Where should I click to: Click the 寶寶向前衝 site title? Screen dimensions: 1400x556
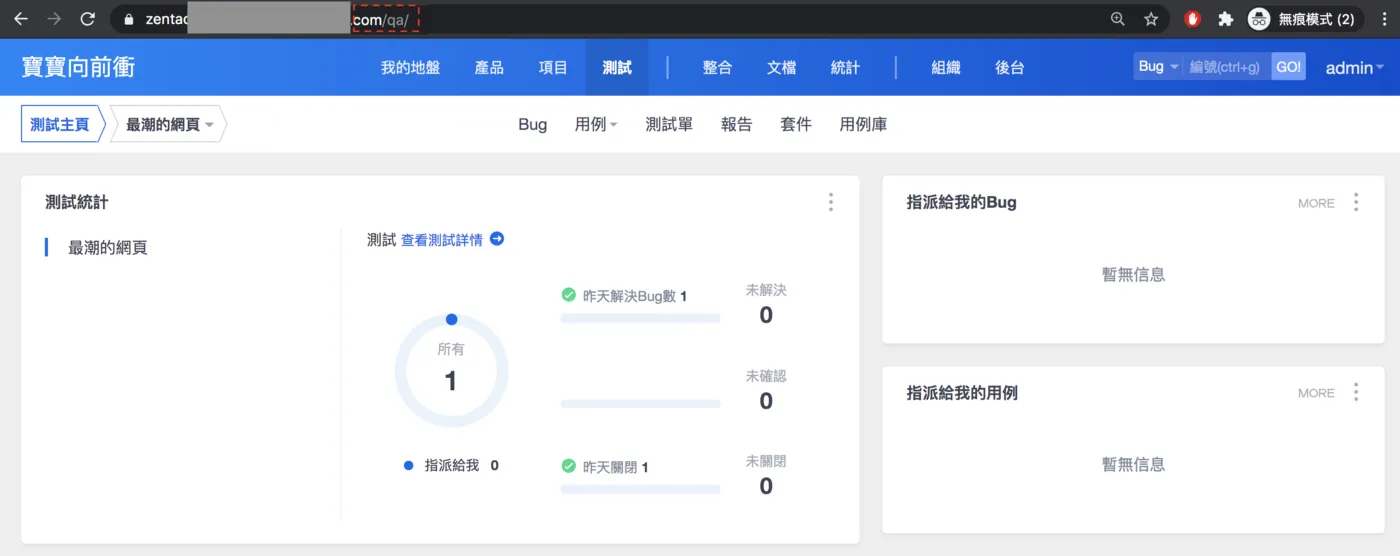pos(78,67)
